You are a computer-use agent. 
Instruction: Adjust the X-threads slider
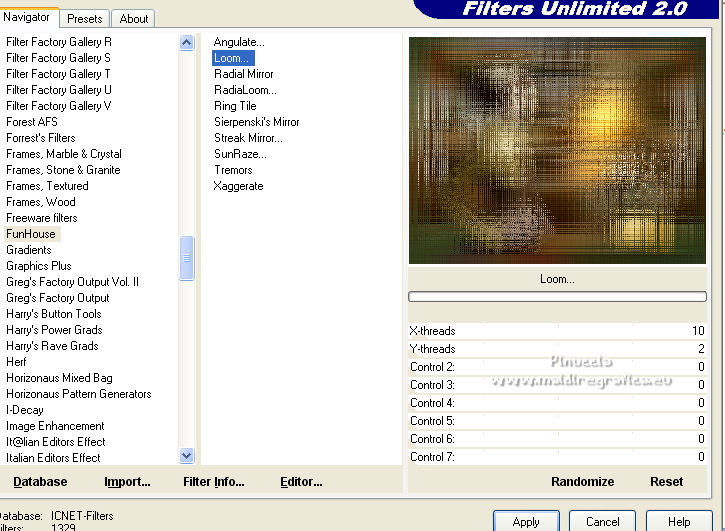tap(557, 331)
